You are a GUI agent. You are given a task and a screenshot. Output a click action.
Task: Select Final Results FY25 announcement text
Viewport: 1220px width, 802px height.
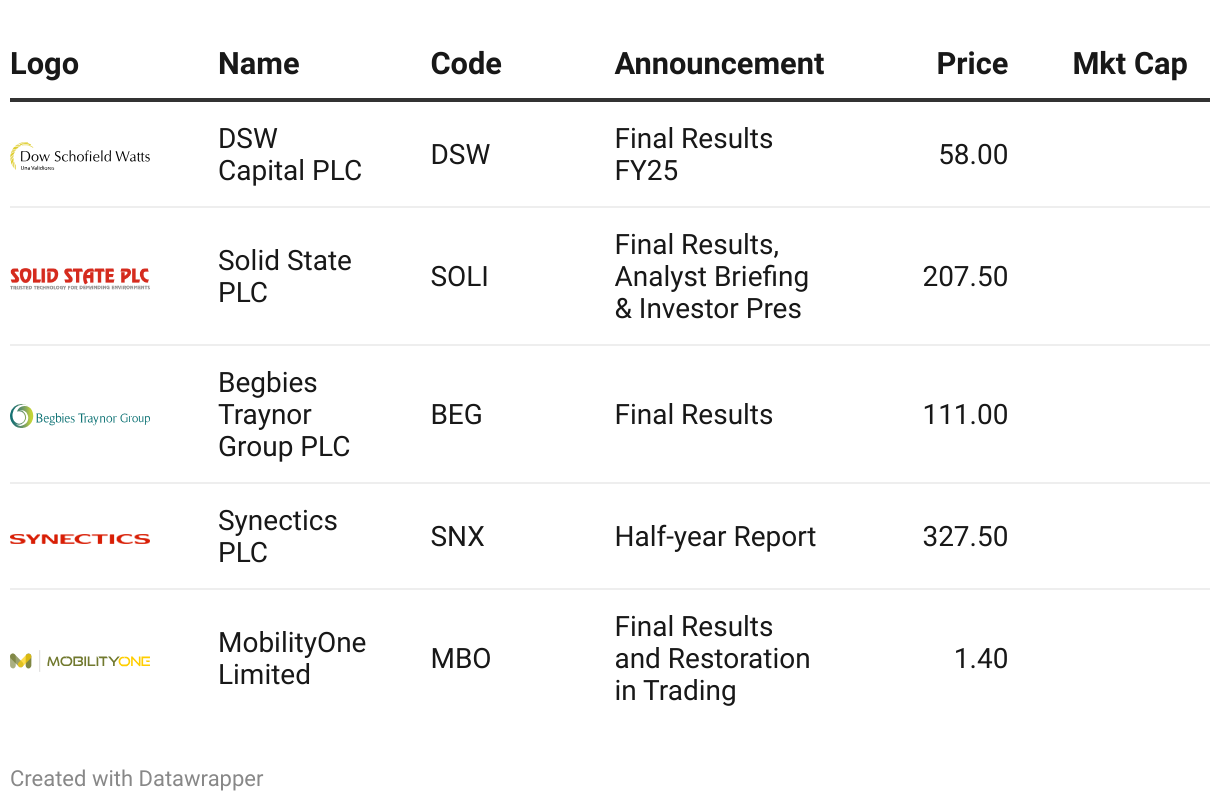coord(693,154)
